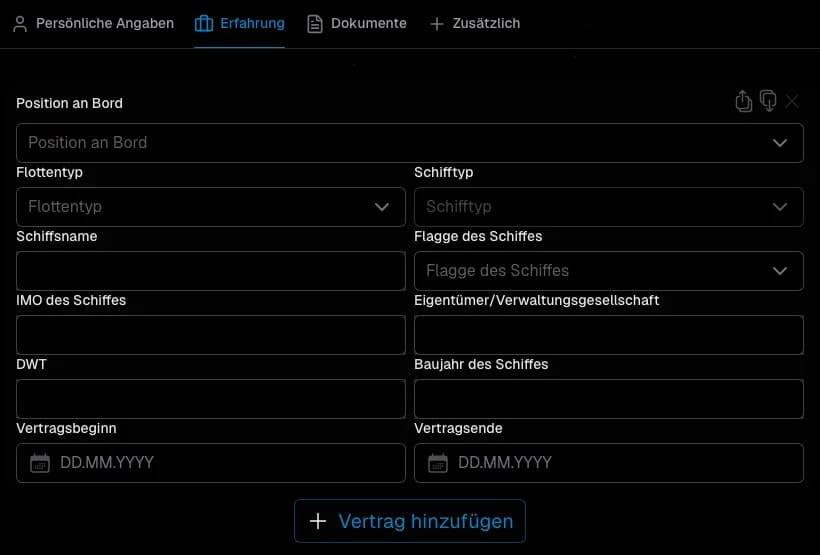Remove this contract entry with the X icon
The image size is (820, 555).
pyautogui.click(x=793, y=101)
